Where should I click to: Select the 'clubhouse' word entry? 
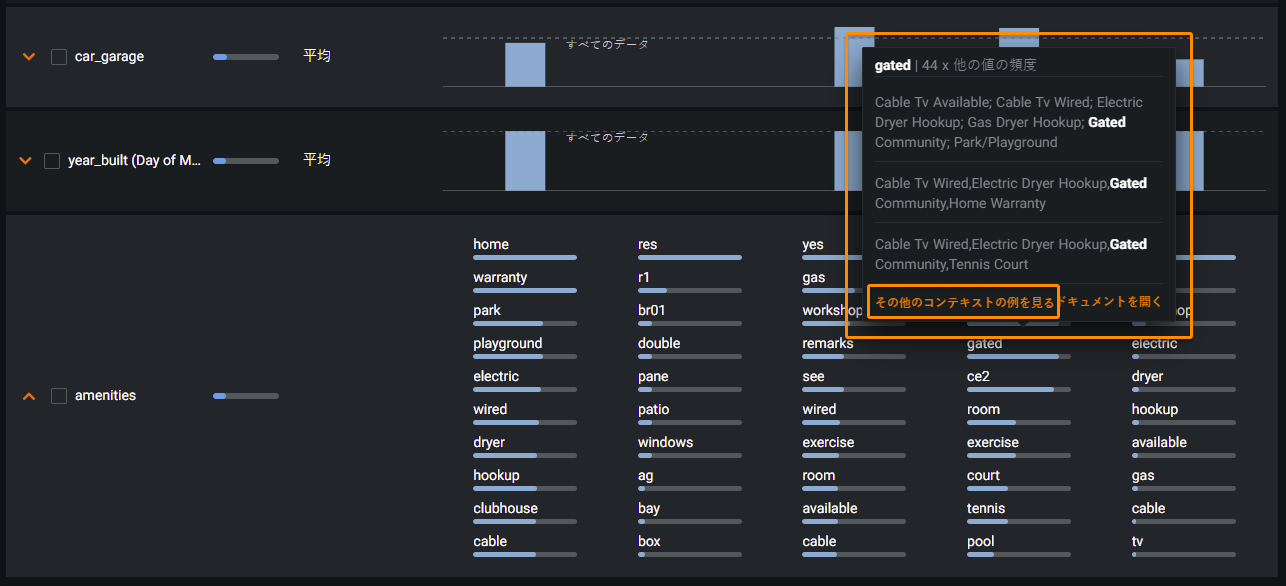505,509
